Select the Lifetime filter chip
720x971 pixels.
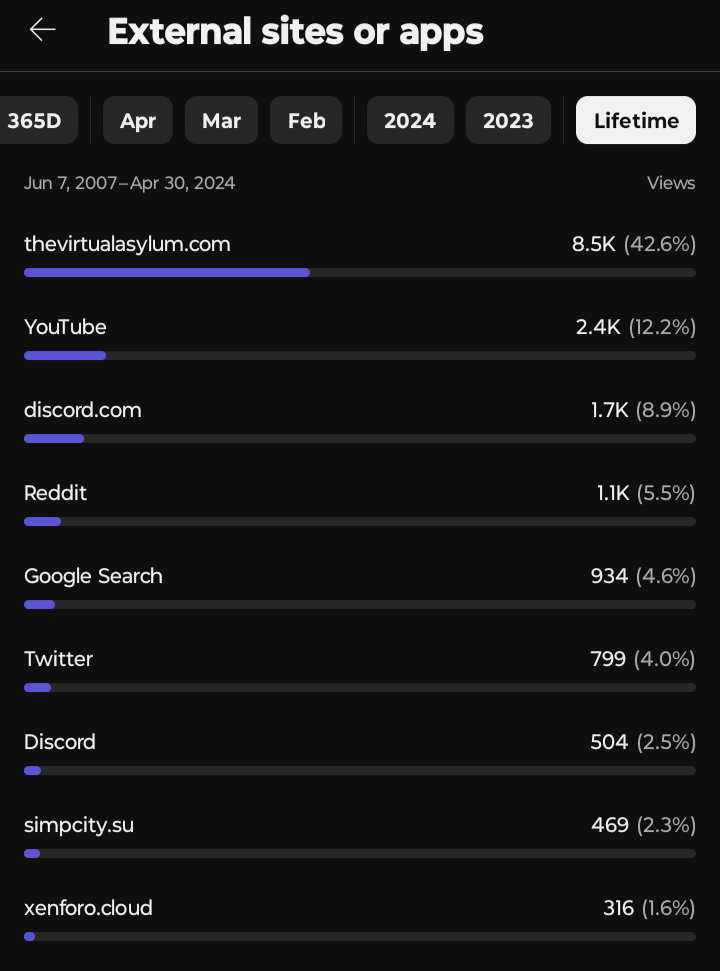coord(636,120)
